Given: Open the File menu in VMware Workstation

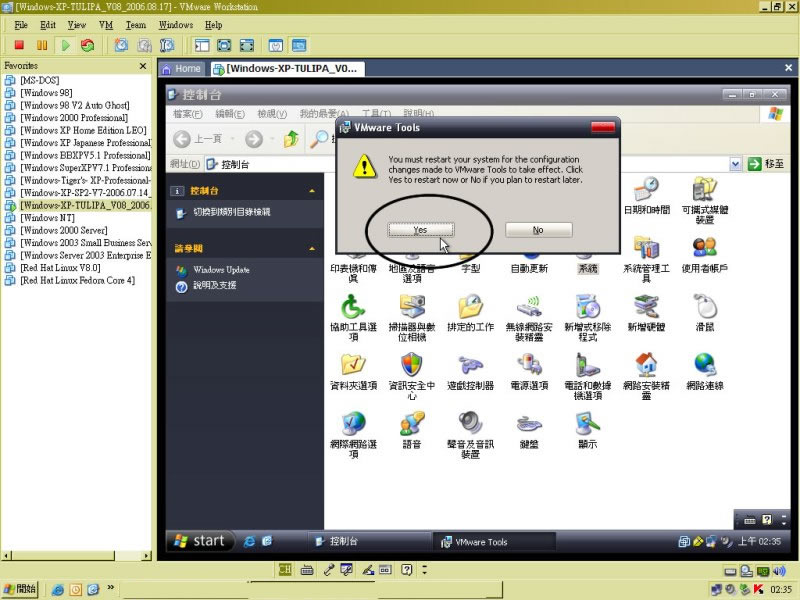Looking at the screenshot, I should coord(21,25).
